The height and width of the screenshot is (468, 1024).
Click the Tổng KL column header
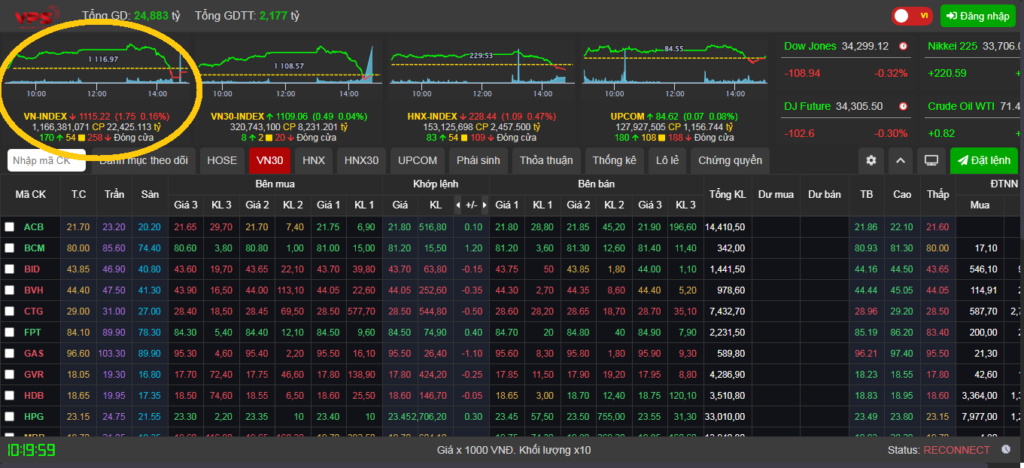tap(727, 195)
